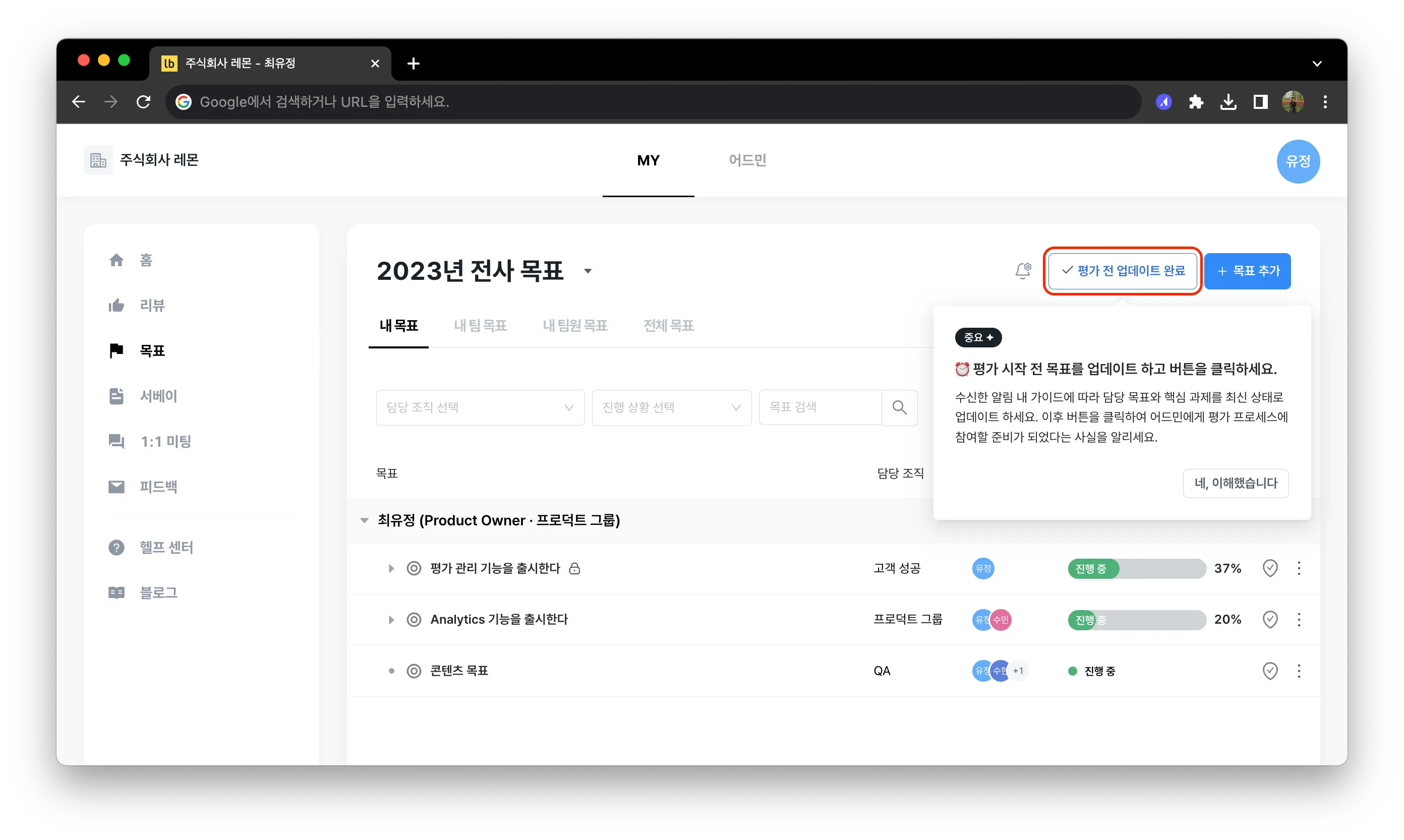Click the browser URL address bar

point(653,102)
